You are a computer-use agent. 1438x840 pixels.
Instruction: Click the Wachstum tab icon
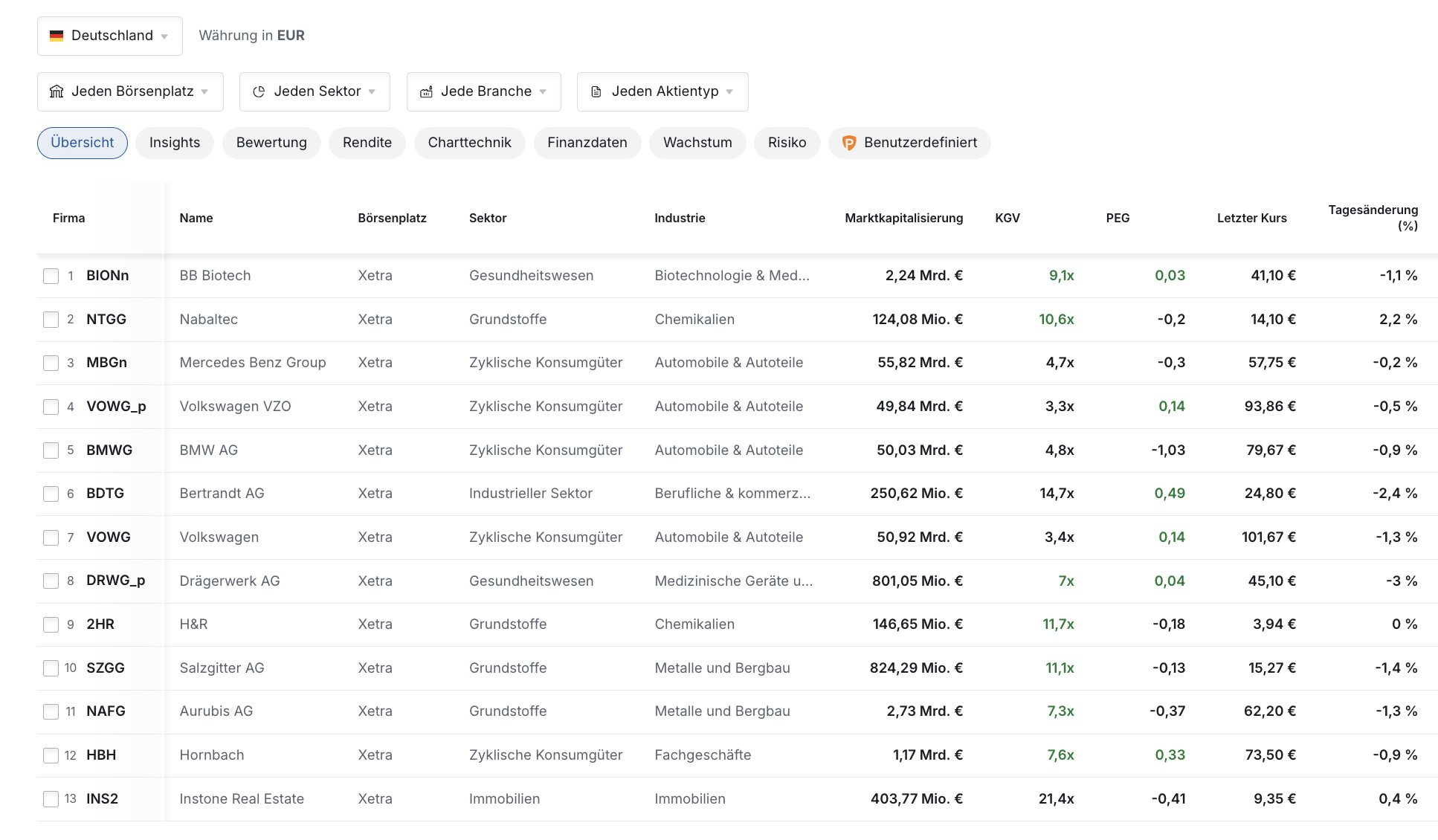point(698,142)
